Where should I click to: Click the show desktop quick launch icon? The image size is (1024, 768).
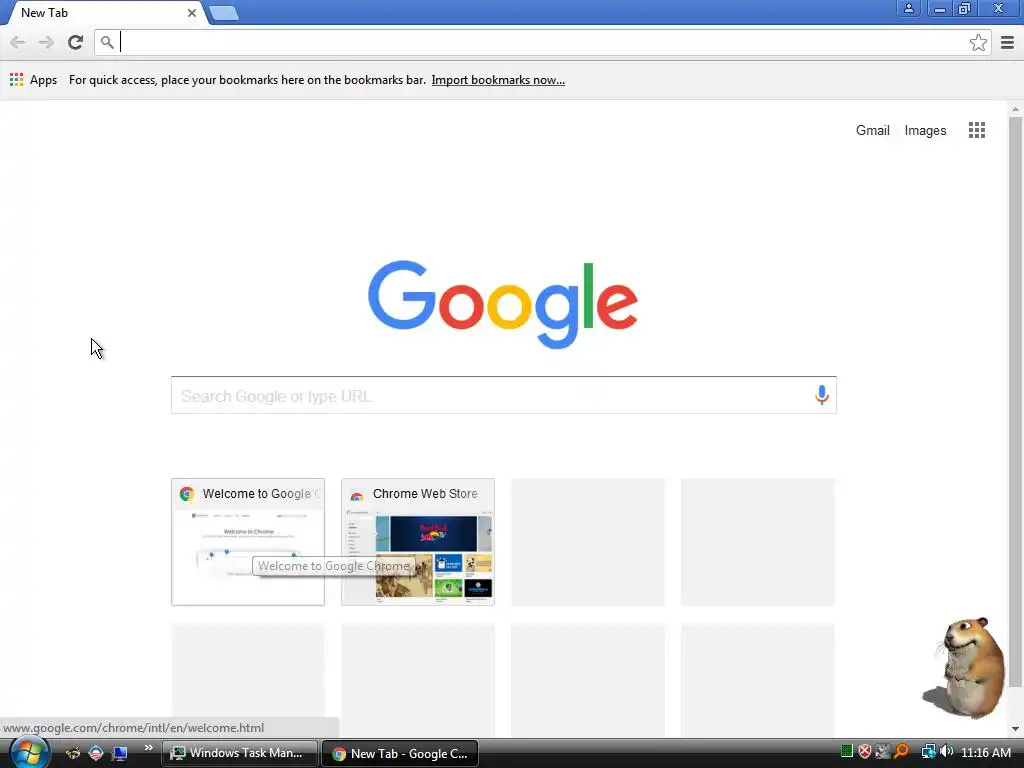[x=120, y=753]
